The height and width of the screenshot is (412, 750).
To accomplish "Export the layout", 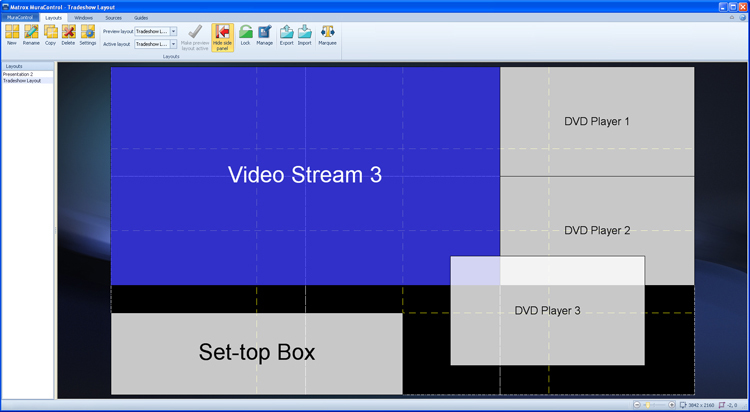I will [286, 36].
